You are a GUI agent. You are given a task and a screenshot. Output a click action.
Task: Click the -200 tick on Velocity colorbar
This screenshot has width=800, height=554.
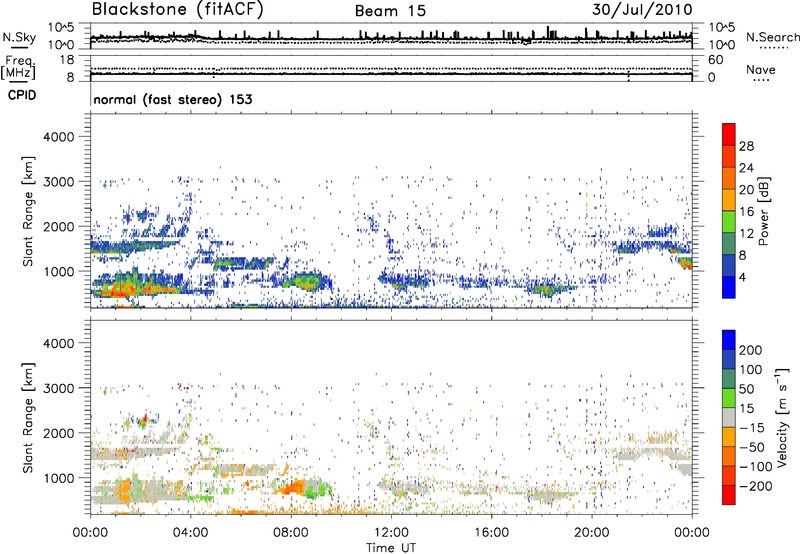click(x=756, y=486)
